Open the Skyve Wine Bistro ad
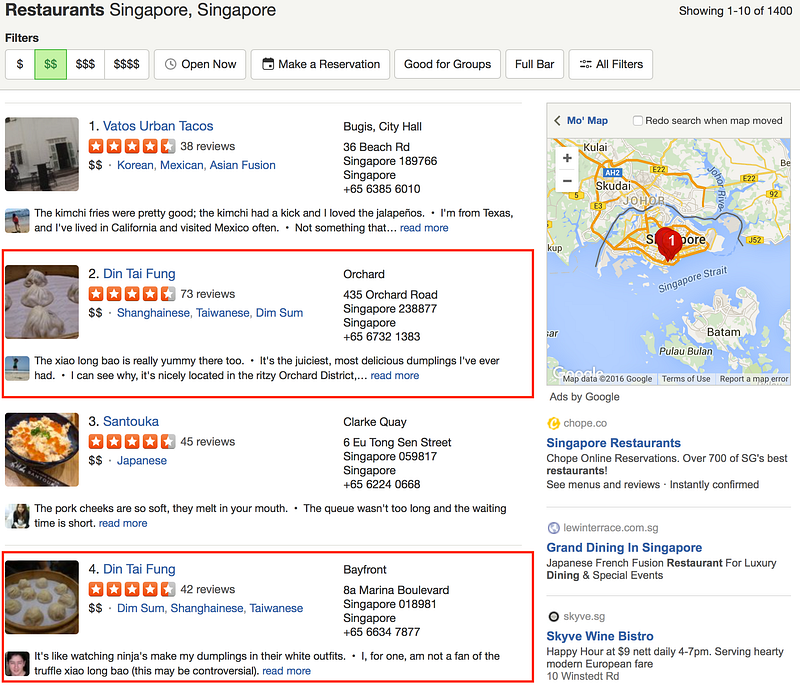The image size is (800, 686). pos(599,637)
